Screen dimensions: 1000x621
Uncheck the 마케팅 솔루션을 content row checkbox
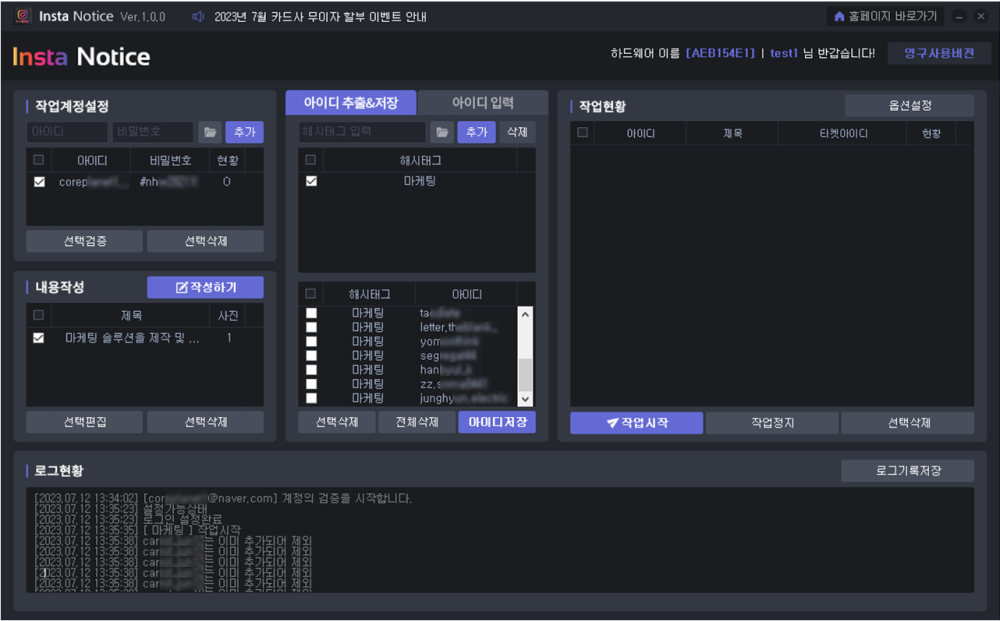tap(39, 337)
